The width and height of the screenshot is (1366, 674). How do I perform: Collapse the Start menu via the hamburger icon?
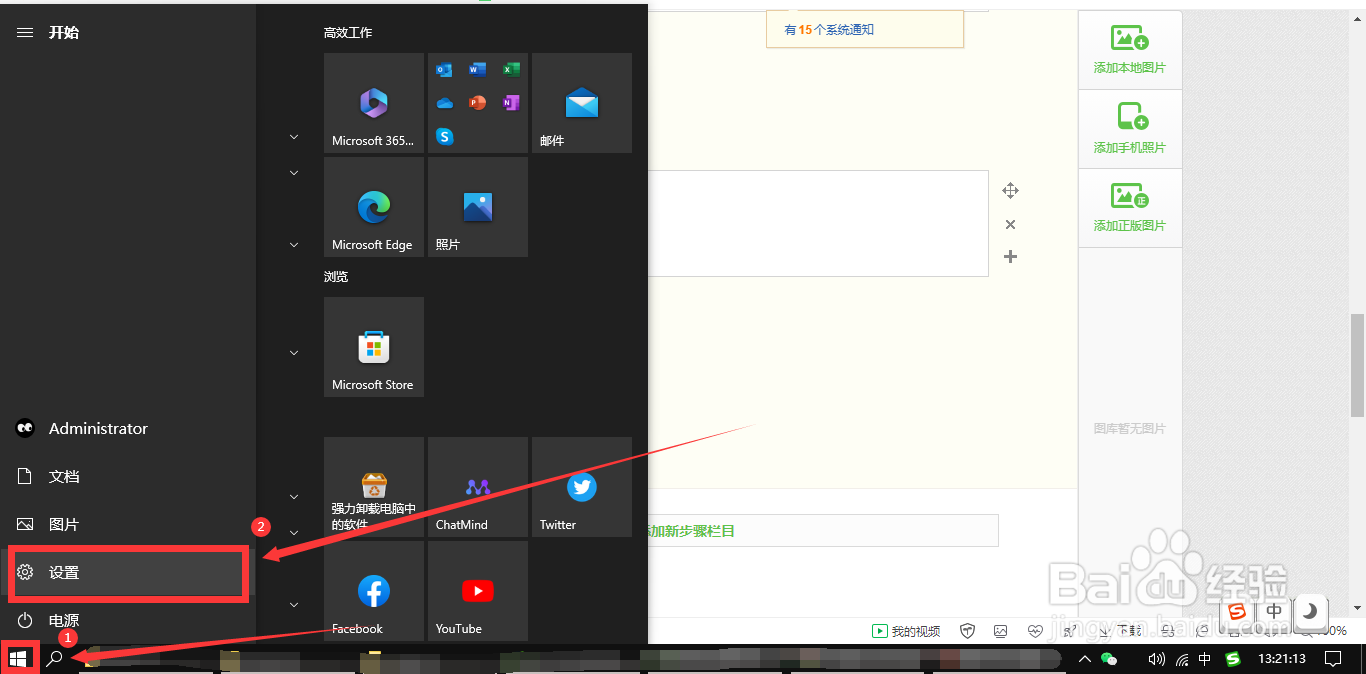(25, 32)
